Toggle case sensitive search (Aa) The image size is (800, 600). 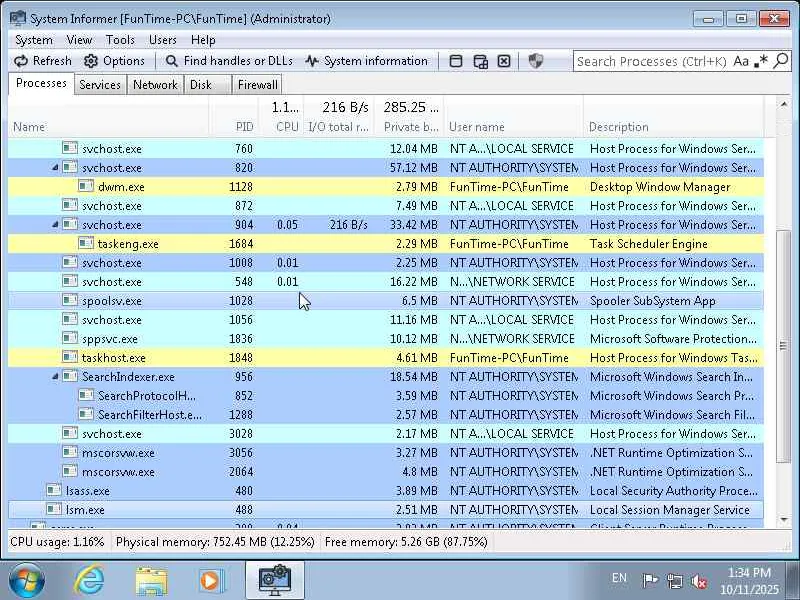(741, 61)
